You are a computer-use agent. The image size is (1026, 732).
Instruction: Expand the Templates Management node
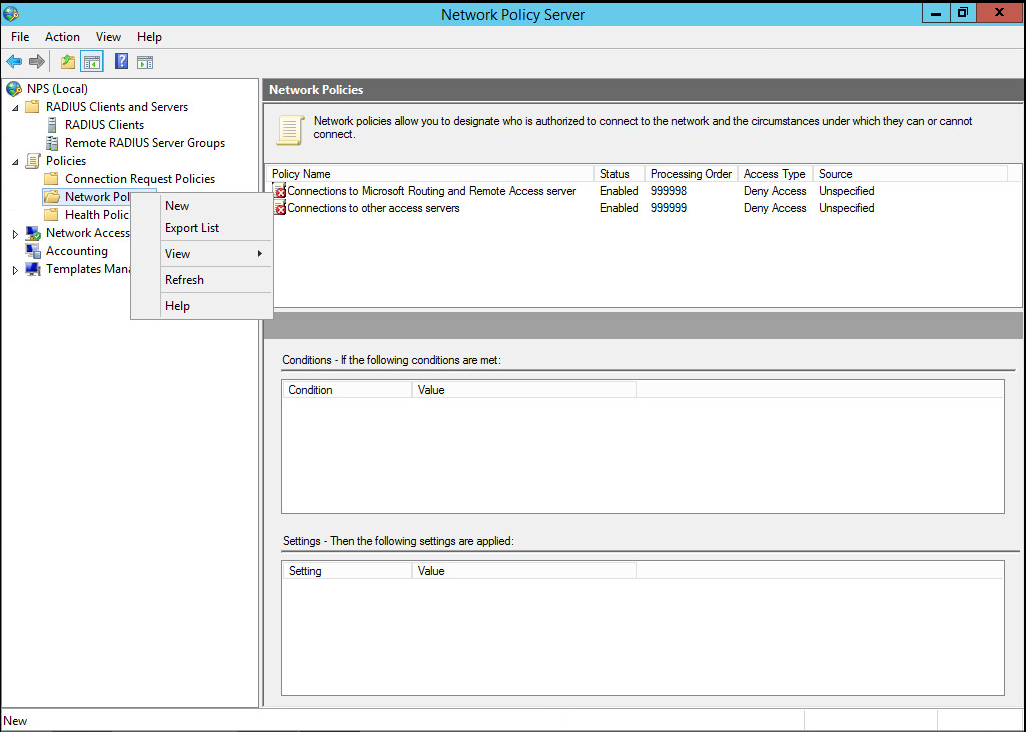click(15, 269)
